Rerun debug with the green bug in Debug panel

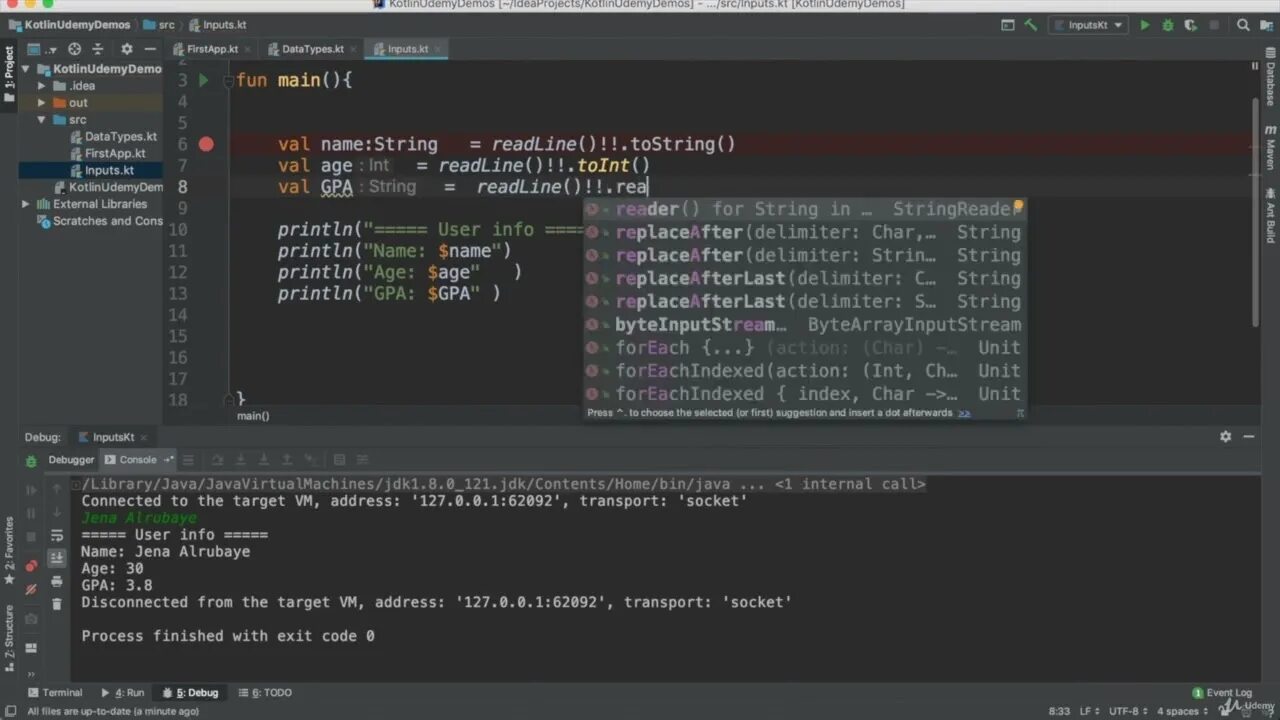(31, 461)
